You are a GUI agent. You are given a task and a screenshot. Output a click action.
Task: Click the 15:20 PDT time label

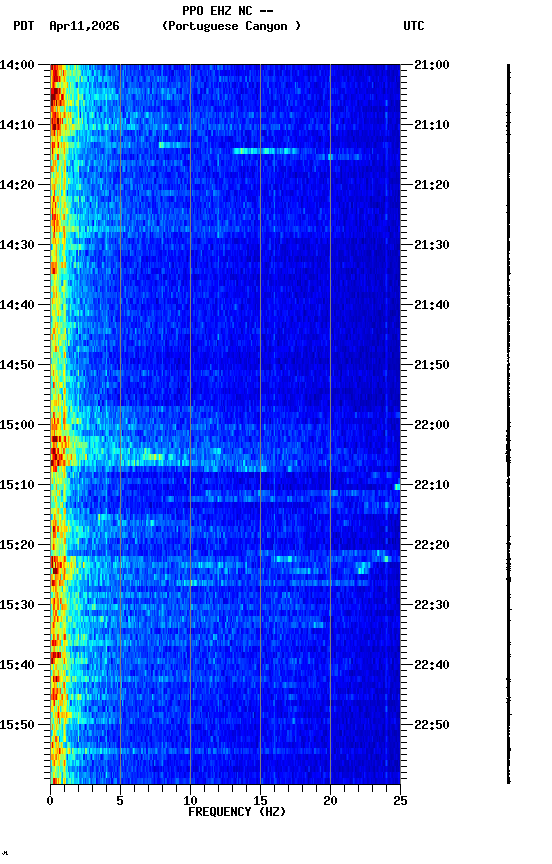point(17,545)
